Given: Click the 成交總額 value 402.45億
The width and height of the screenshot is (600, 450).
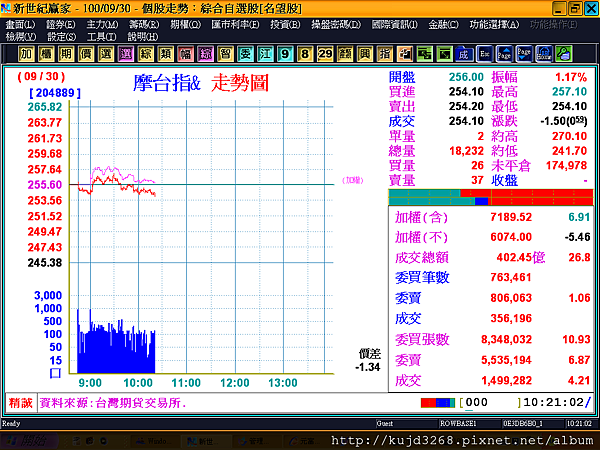Looking at the screenshot, I should pos(520,257).
